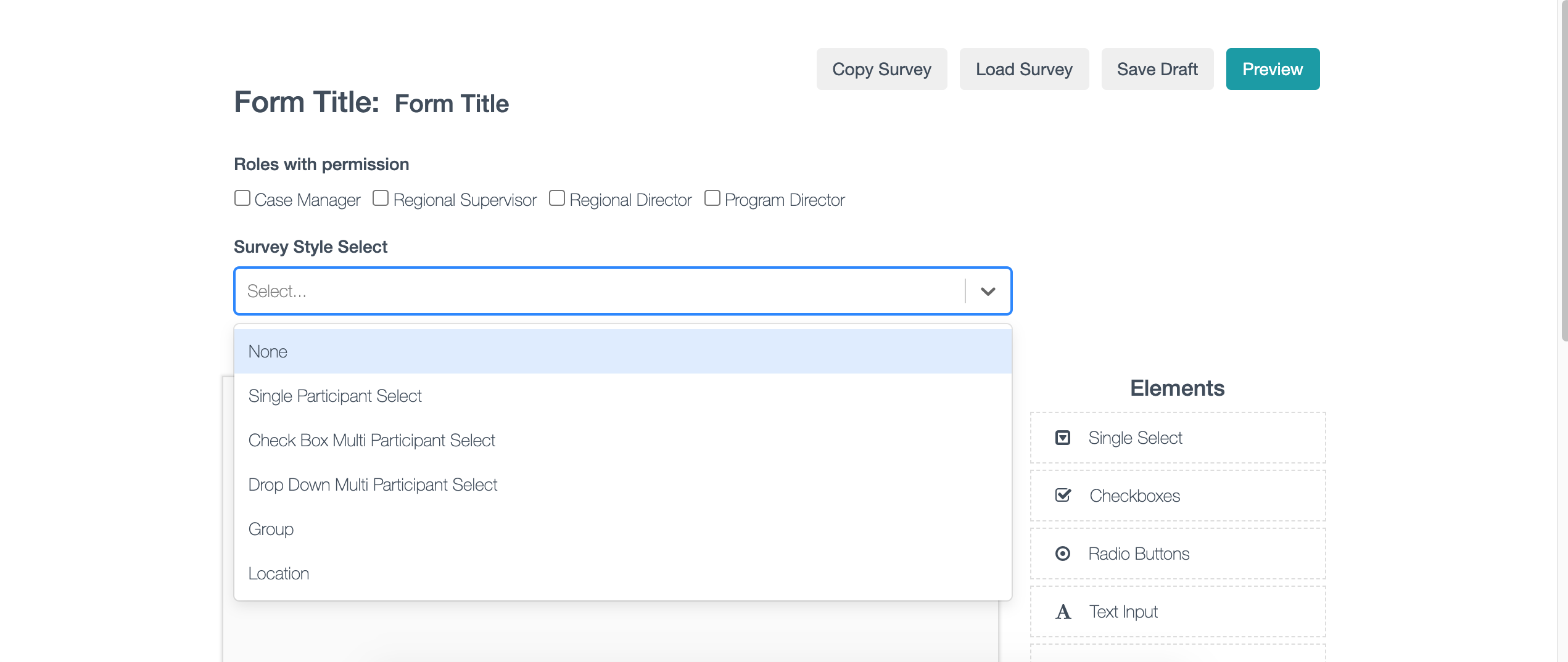Open the Load Survey dialog

1024,69
